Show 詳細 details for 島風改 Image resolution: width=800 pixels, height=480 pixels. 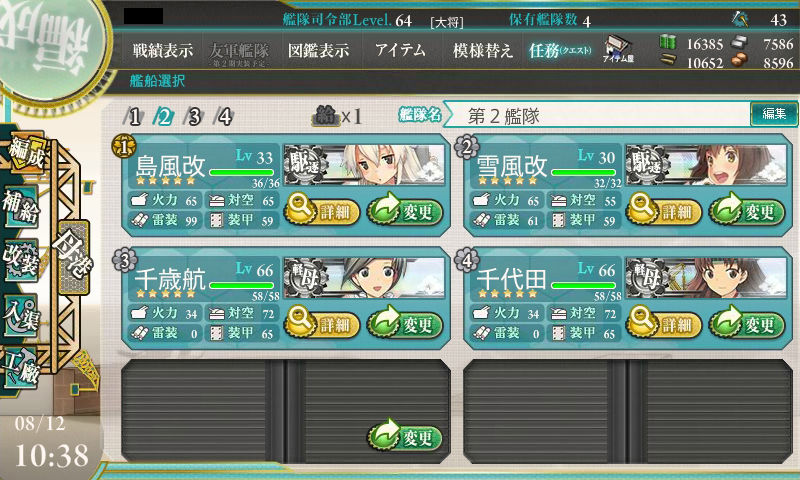coord(322,210)
